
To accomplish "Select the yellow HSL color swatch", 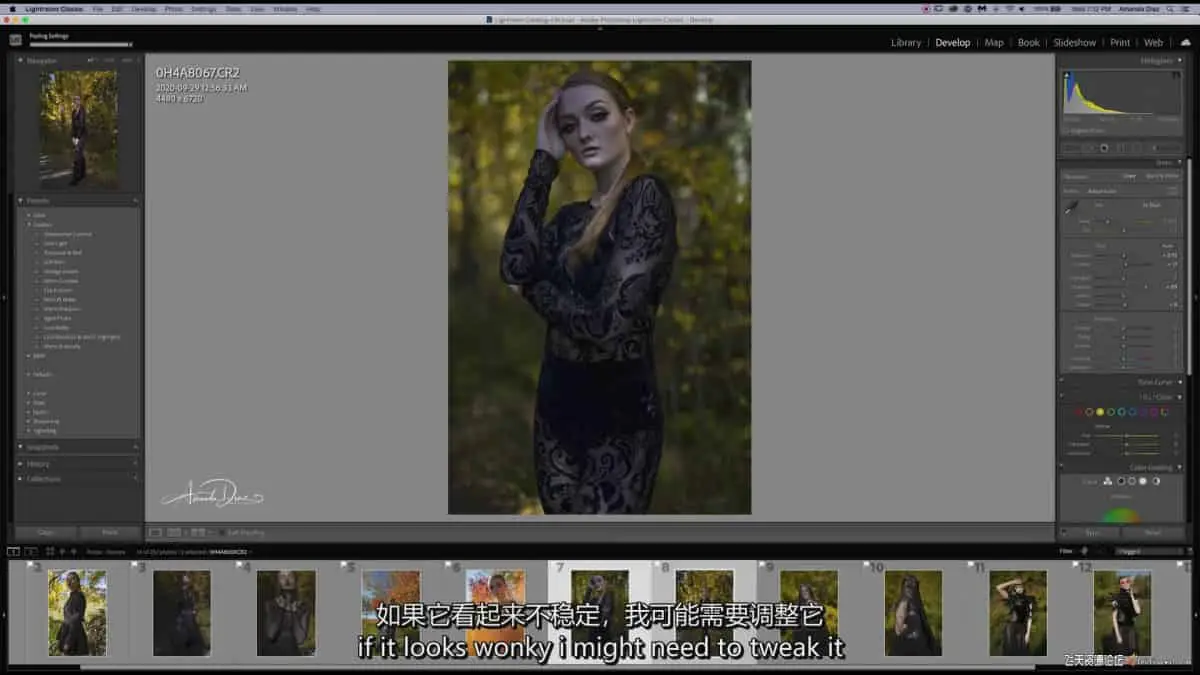I will [x=1100, y=411].
